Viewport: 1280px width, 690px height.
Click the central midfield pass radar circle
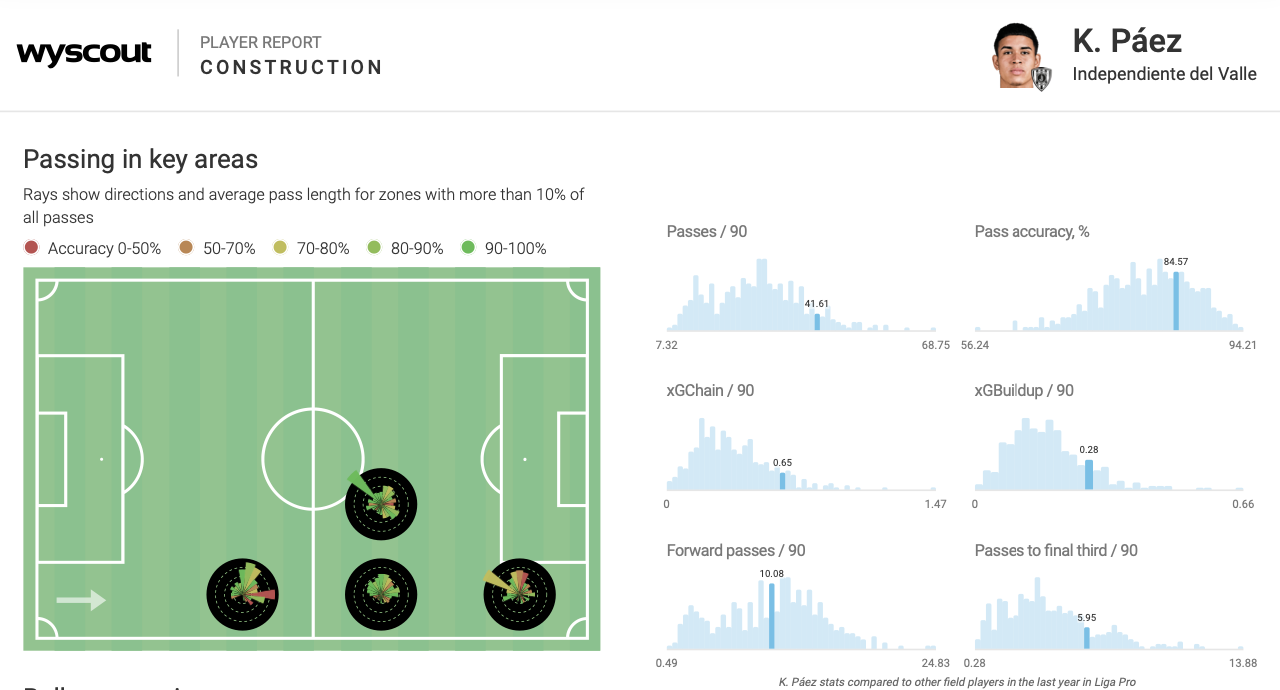pyautogui.click(x=380, y=503)
